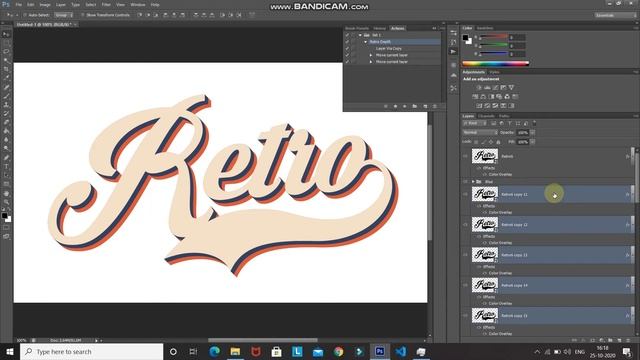Screen dimensions: 640x360
Task: Delete layer via Layers panel trash icon
Action: 628,340
